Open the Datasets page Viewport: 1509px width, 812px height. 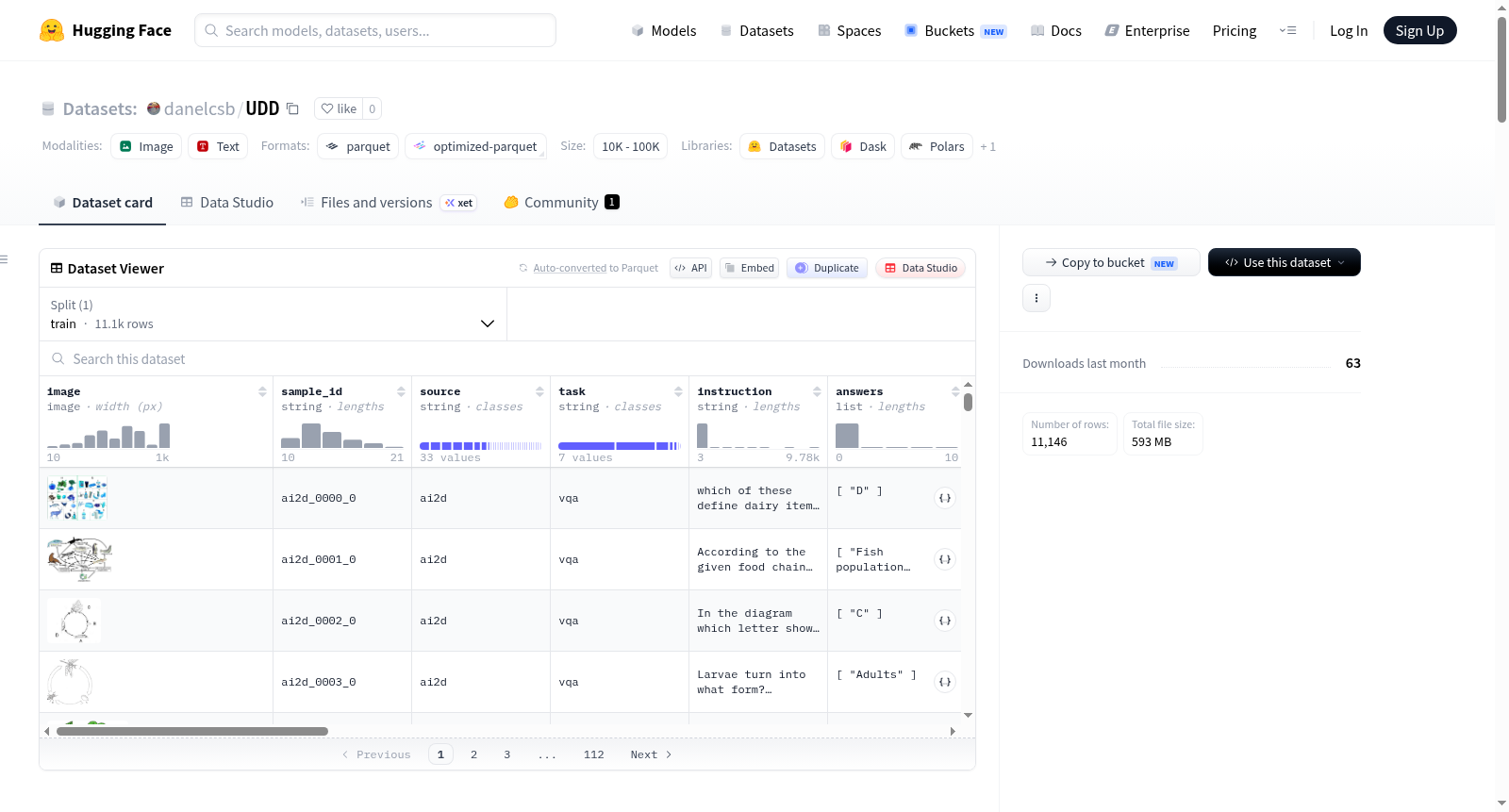pos(757,30)
